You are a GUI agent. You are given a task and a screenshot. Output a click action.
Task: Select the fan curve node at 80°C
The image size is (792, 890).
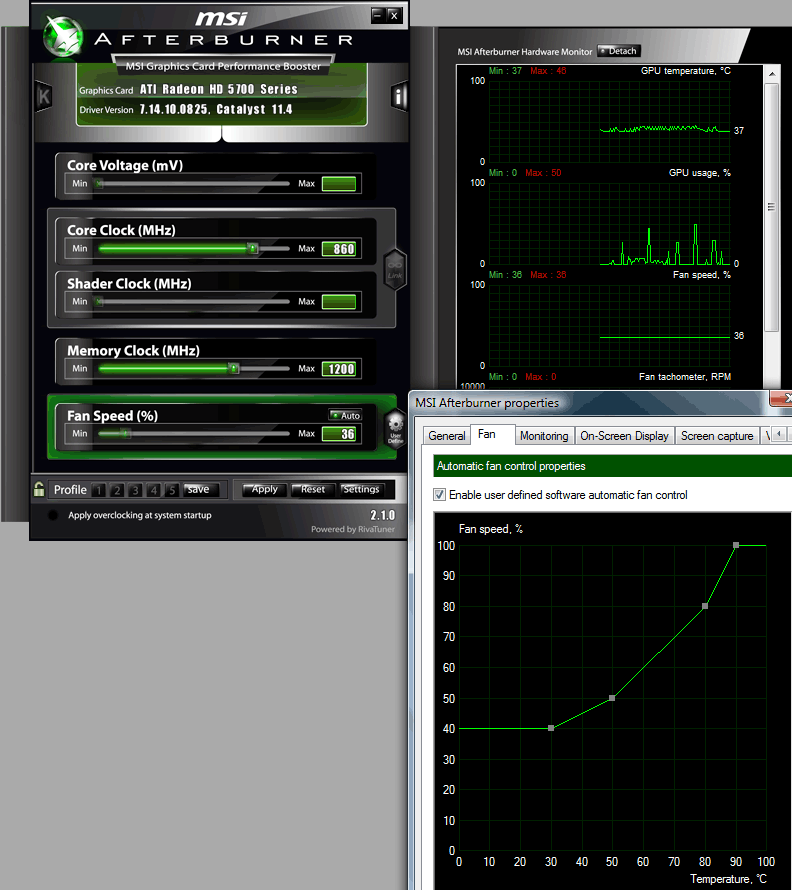[705, 606]
